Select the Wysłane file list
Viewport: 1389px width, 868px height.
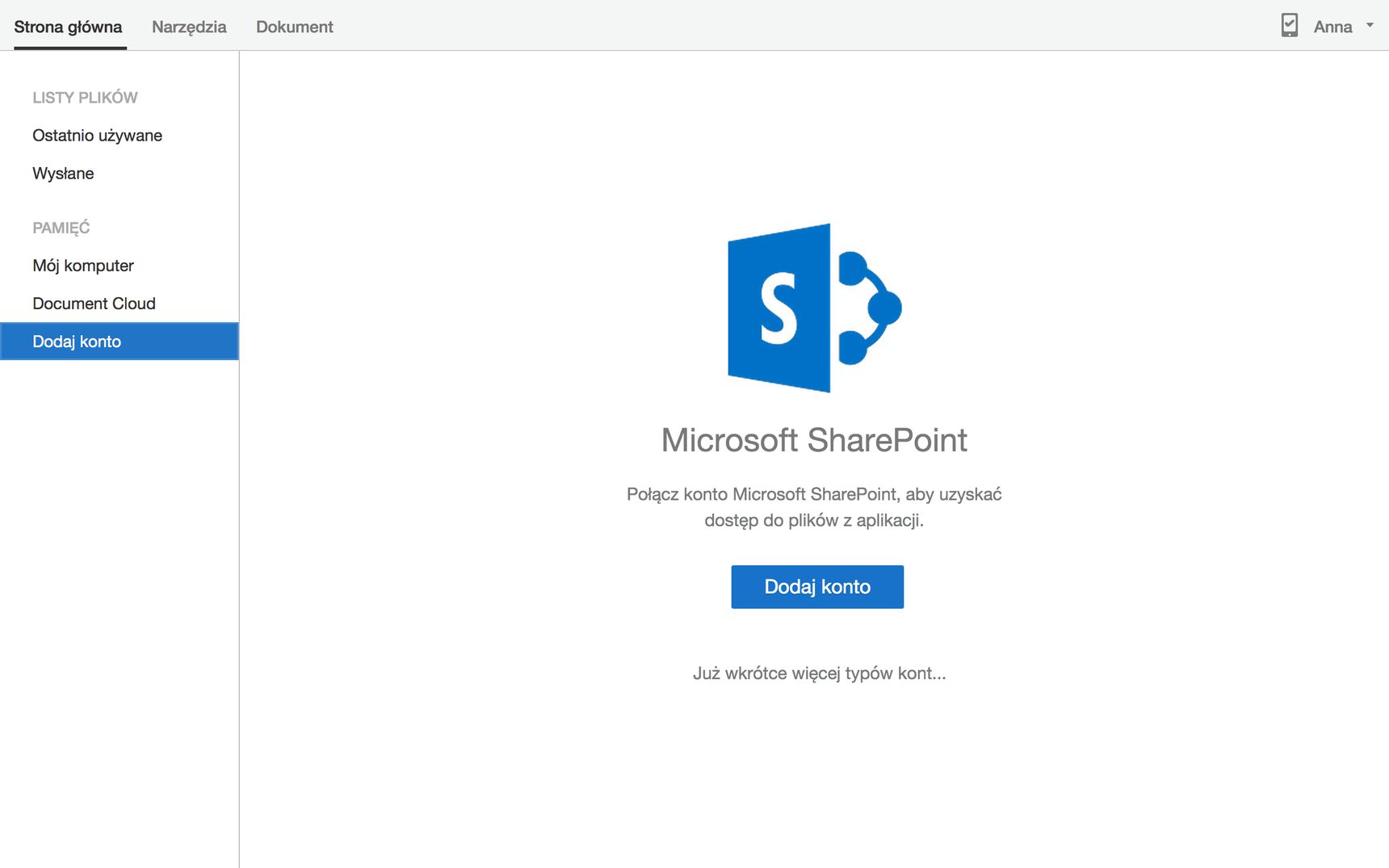(x=120, y=174)
